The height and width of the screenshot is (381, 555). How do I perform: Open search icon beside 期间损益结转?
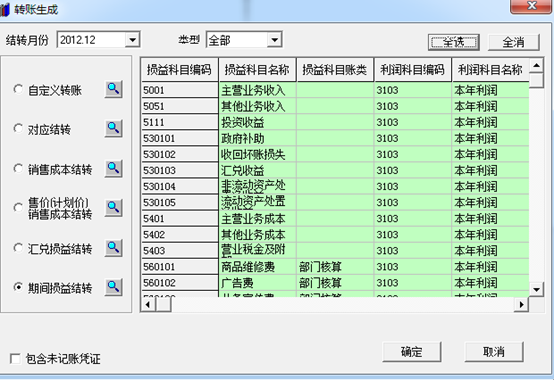(x=114, y=287)
